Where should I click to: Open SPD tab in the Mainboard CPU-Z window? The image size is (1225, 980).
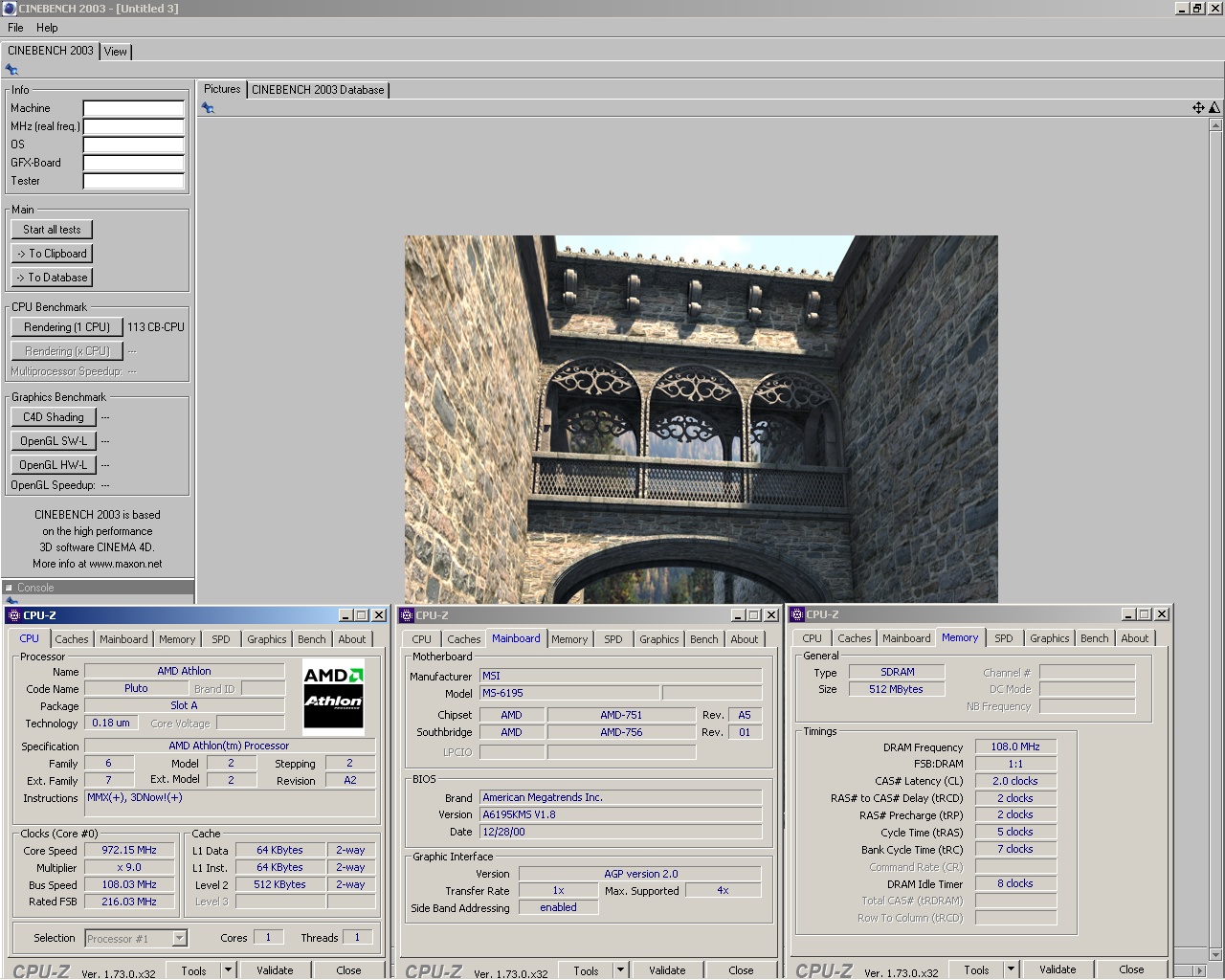[613, 639]
